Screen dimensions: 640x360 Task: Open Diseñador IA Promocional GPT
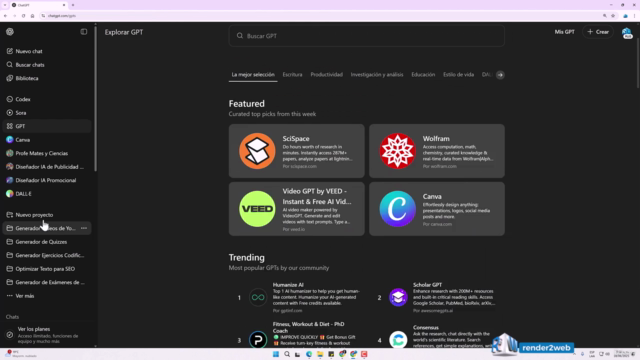(x=47, y=180)
